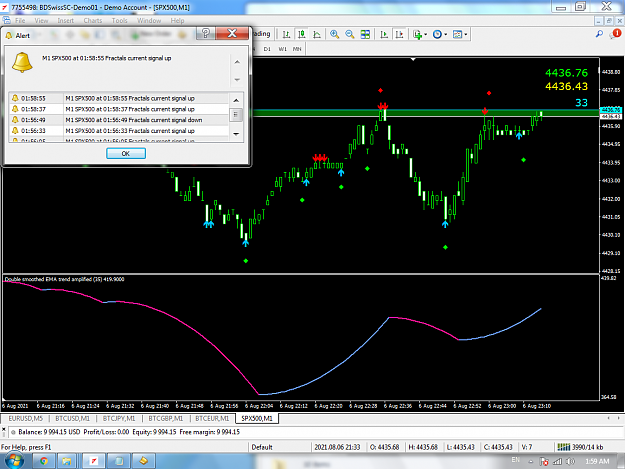Image resolution: width=625 pixels, height=469 pixels.
Task: Select the D1 timeframe
Action: pyautogui.click(x=267, y=49)
